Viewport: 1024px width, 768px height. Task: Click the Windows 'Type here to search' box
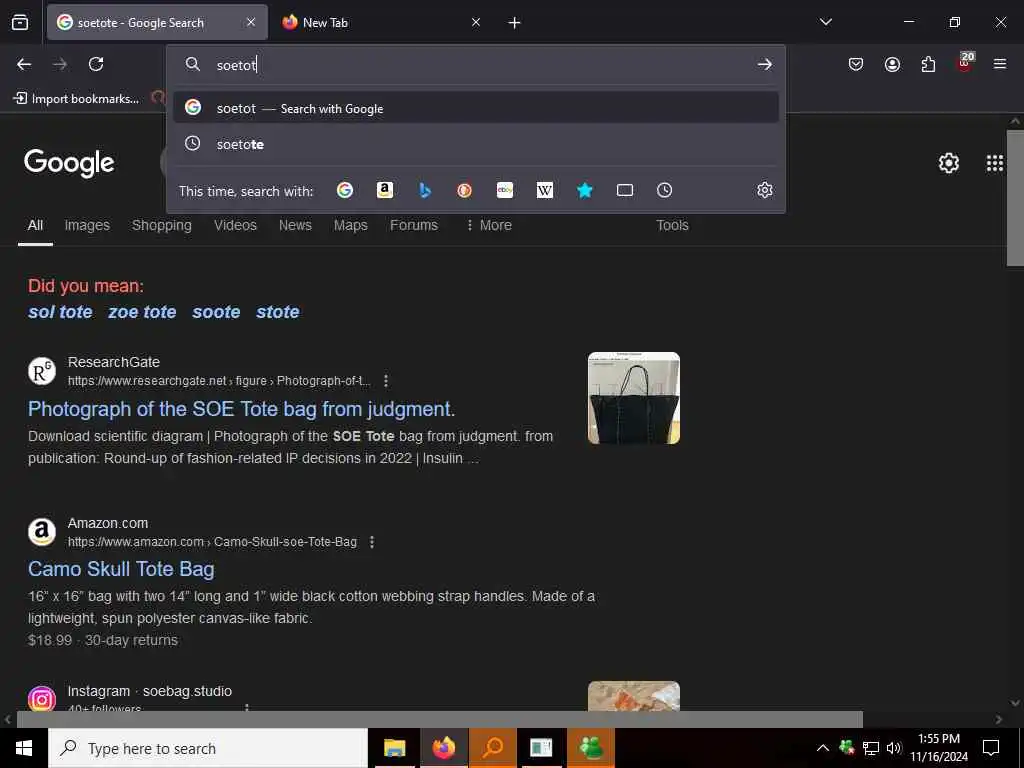click(x=208, y=748)
